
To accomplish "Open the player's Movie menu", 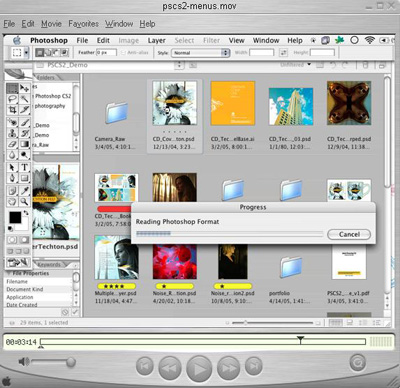I will coord(51,24).
